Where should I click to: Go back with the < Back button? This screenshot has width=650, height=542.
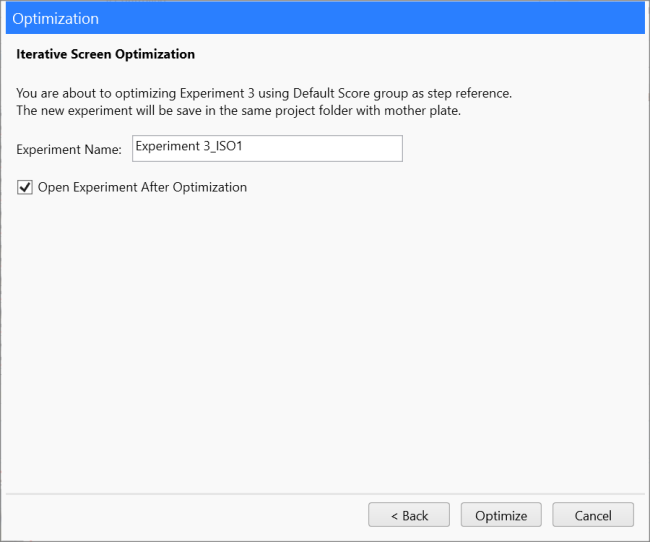point(409,515)
